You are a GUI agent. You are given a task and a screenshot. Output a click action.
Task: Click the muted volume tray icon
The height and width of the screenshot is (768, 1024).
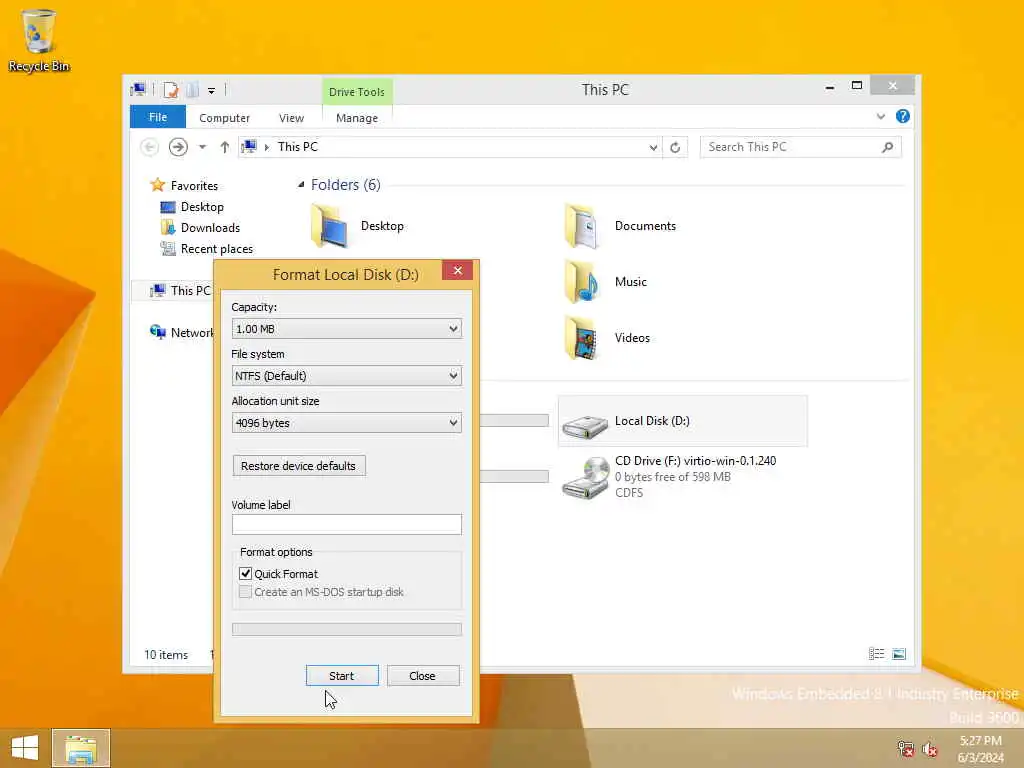point(929,749)
